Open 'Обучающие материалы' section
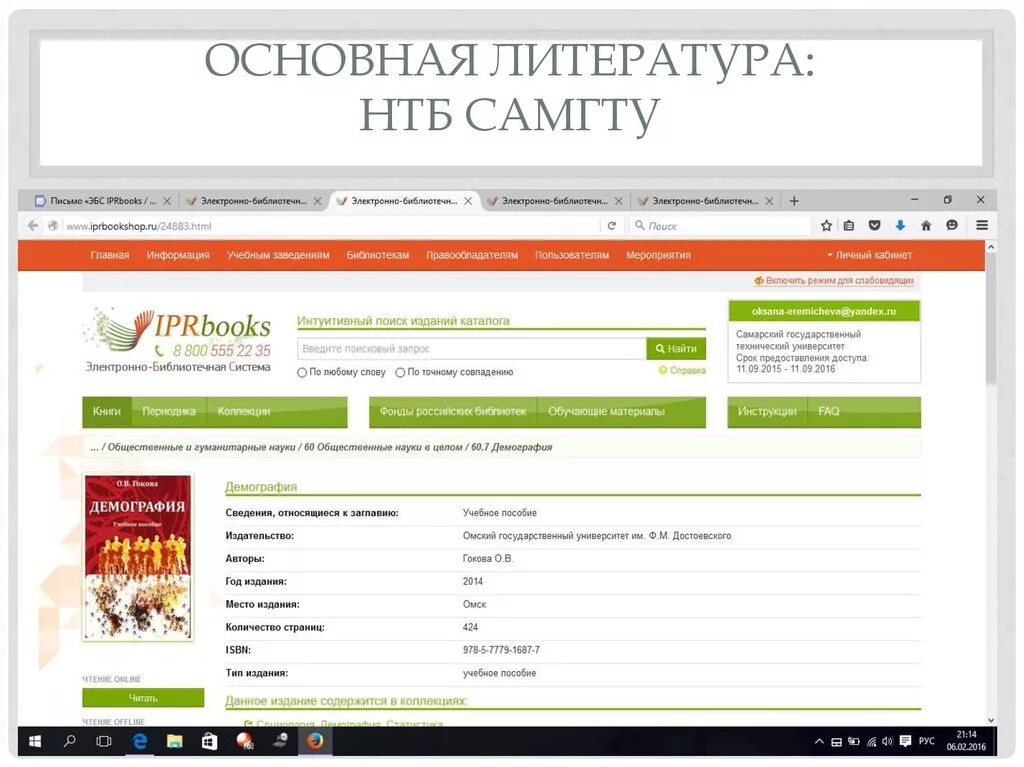 pyautogui.click(x=606, y=412)
